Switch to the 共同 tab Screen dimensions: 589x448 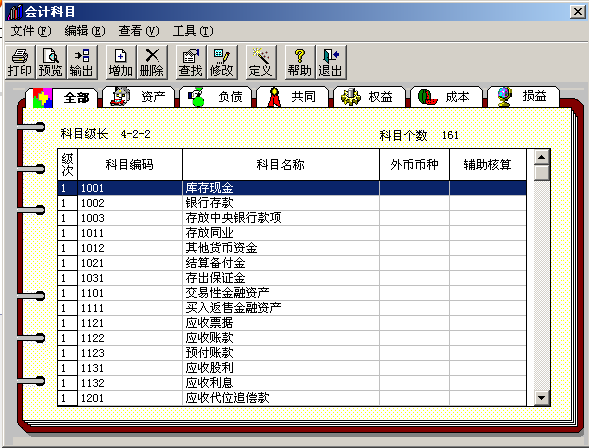tap(293, 97)
